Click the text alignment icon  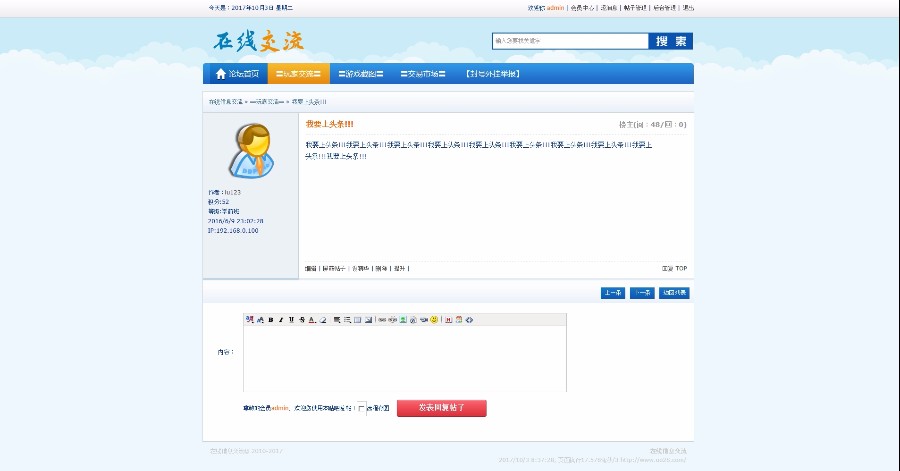pos(337,320)
